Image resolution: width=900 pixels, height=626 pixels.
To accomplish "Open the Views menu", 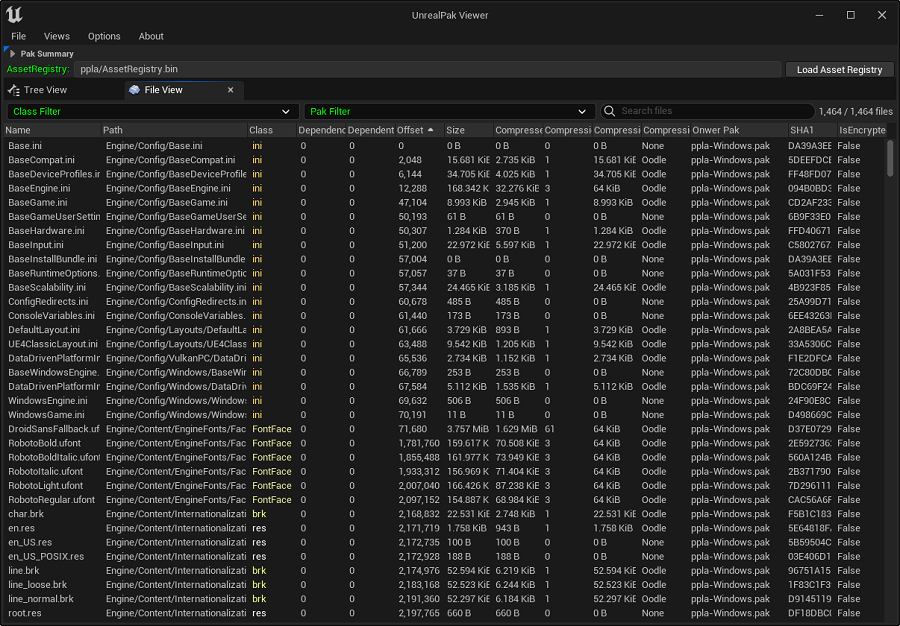I will [57, 36].
